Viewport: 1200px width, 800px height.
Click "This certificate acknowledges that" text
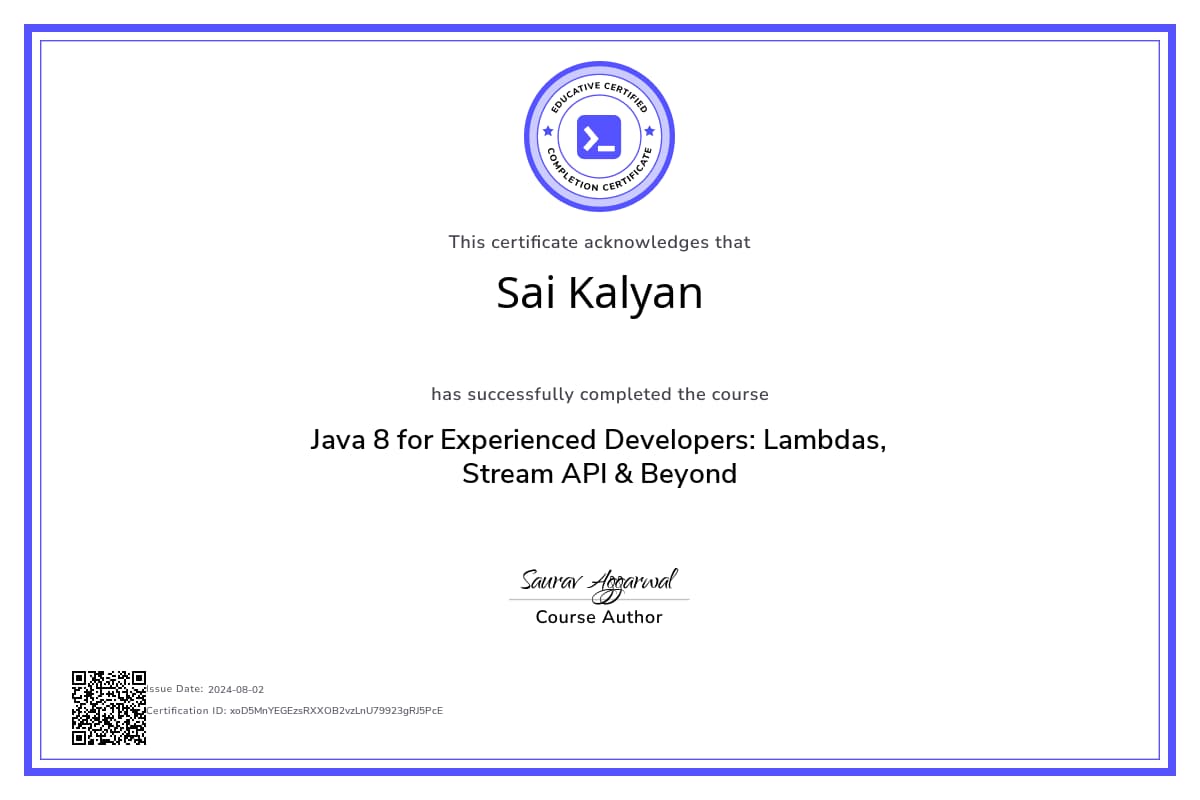pos(599,242)
